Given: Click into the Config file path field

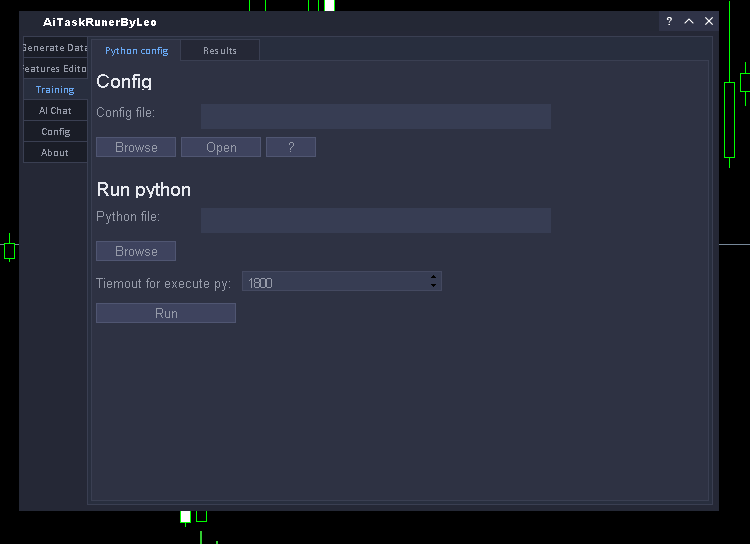Looking at the screenshot, I should [x=375, y=116].
